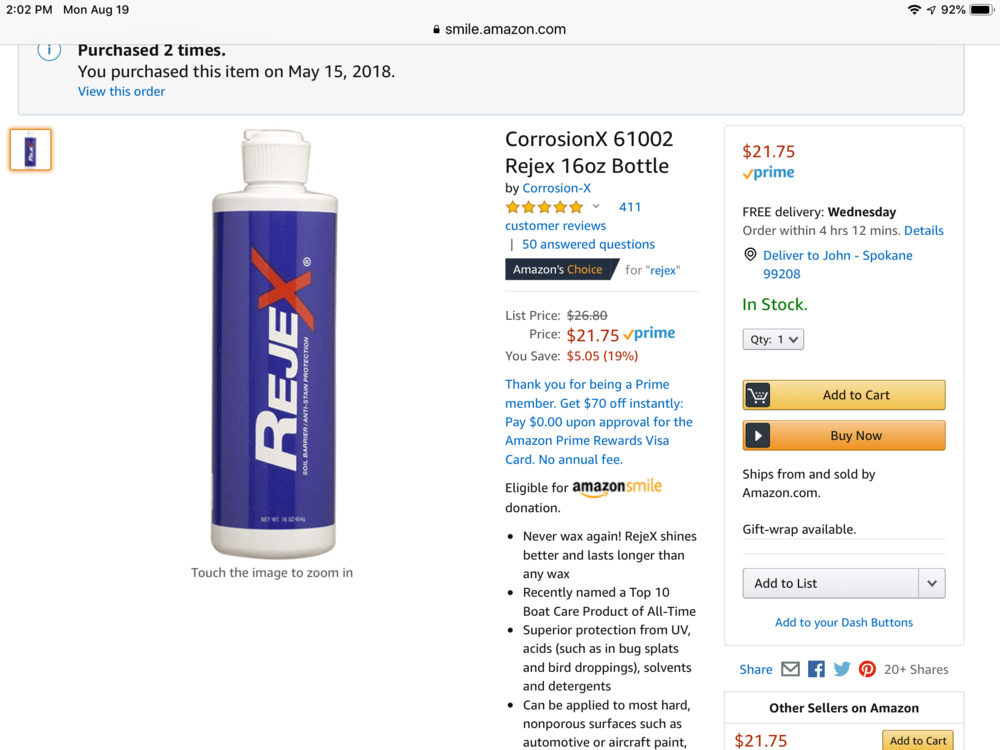Click the 50 answered questions link
This screenshot has height=750, width=1000.
(x=587, y=244)
